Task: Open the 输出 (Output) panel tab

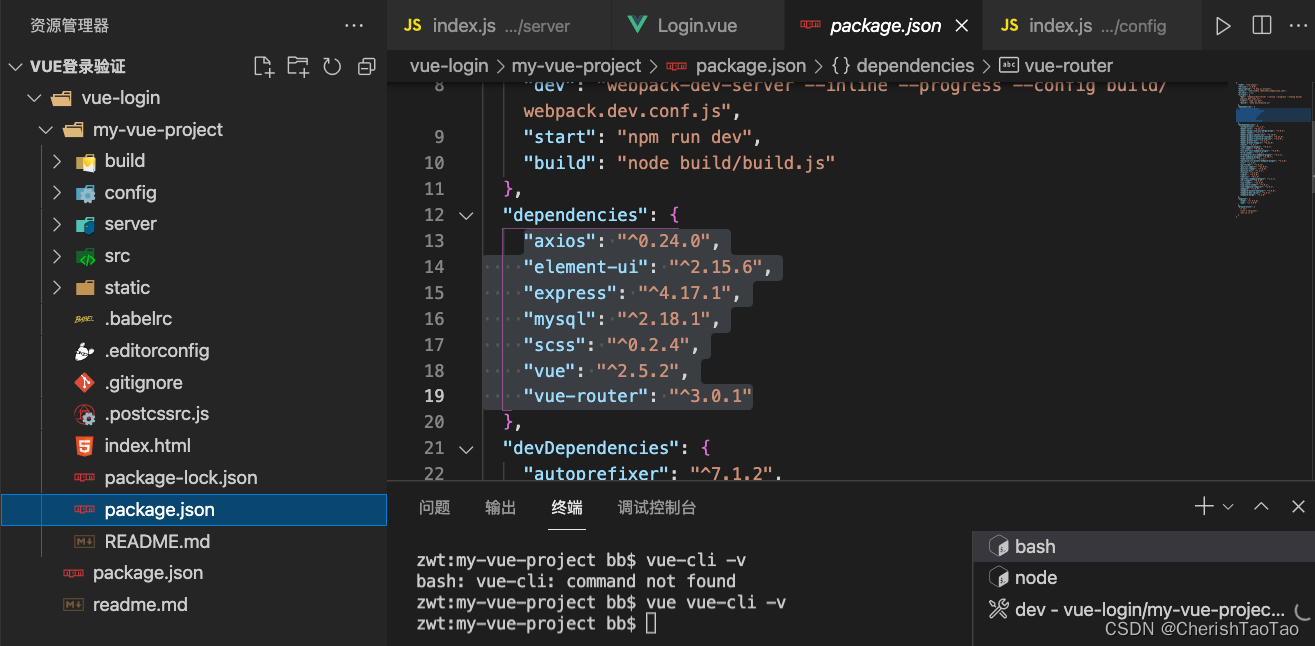Action: pyautogui.click(x=500, y=507)
